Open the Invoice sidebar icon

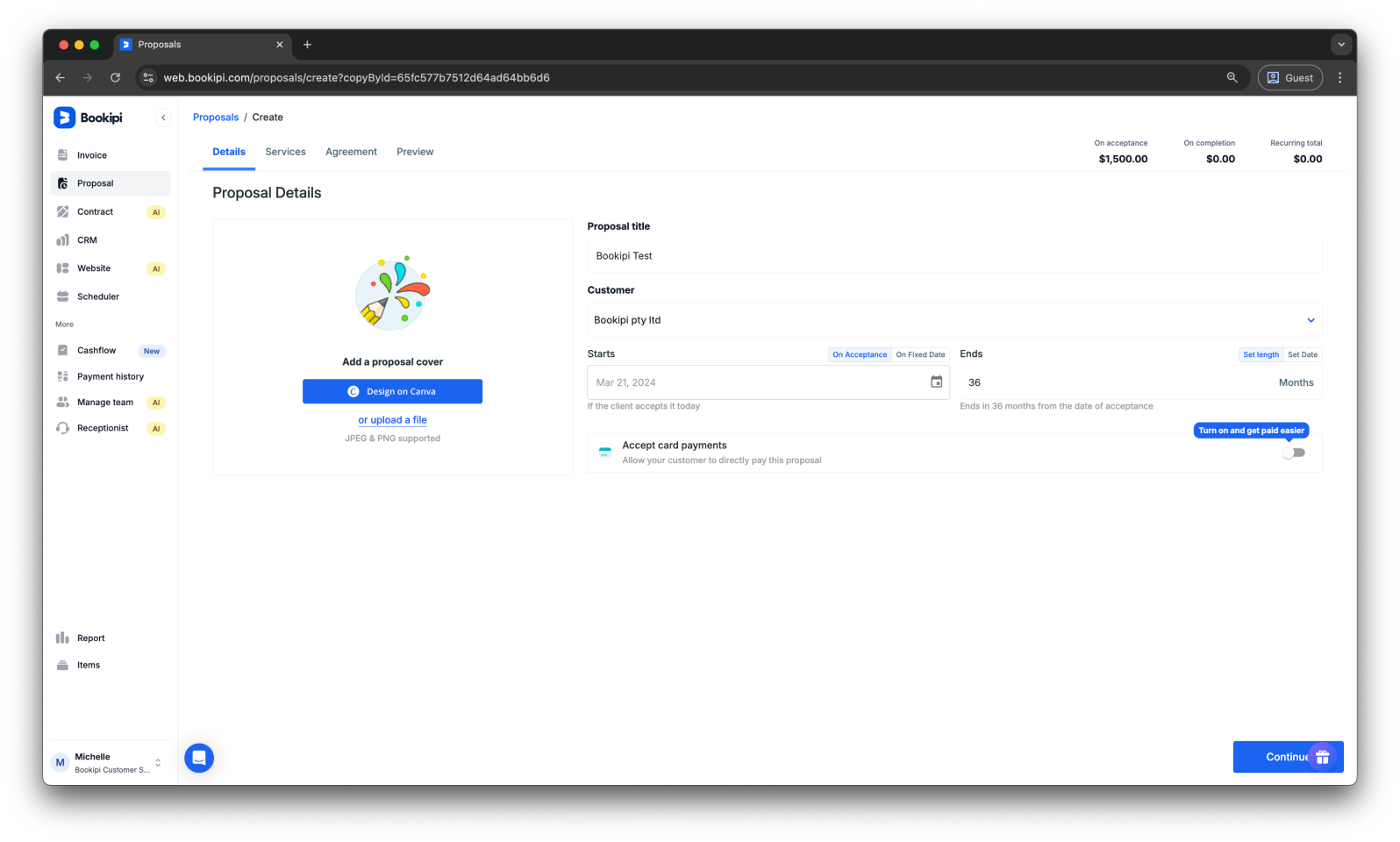[x=62, y=155]
